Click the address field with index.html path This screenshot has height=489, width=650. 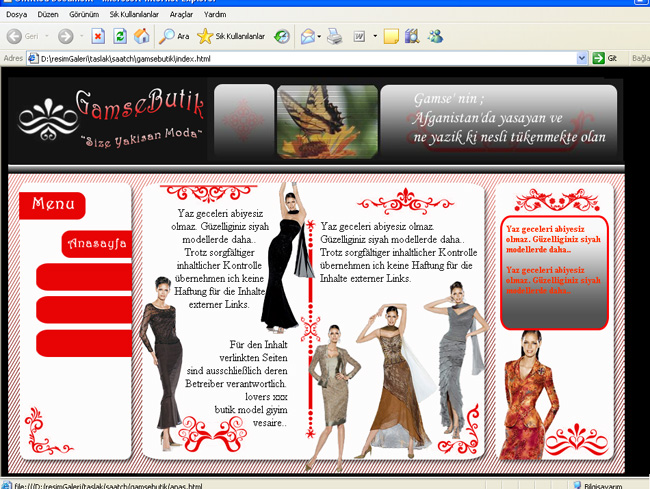pos(308,58)
